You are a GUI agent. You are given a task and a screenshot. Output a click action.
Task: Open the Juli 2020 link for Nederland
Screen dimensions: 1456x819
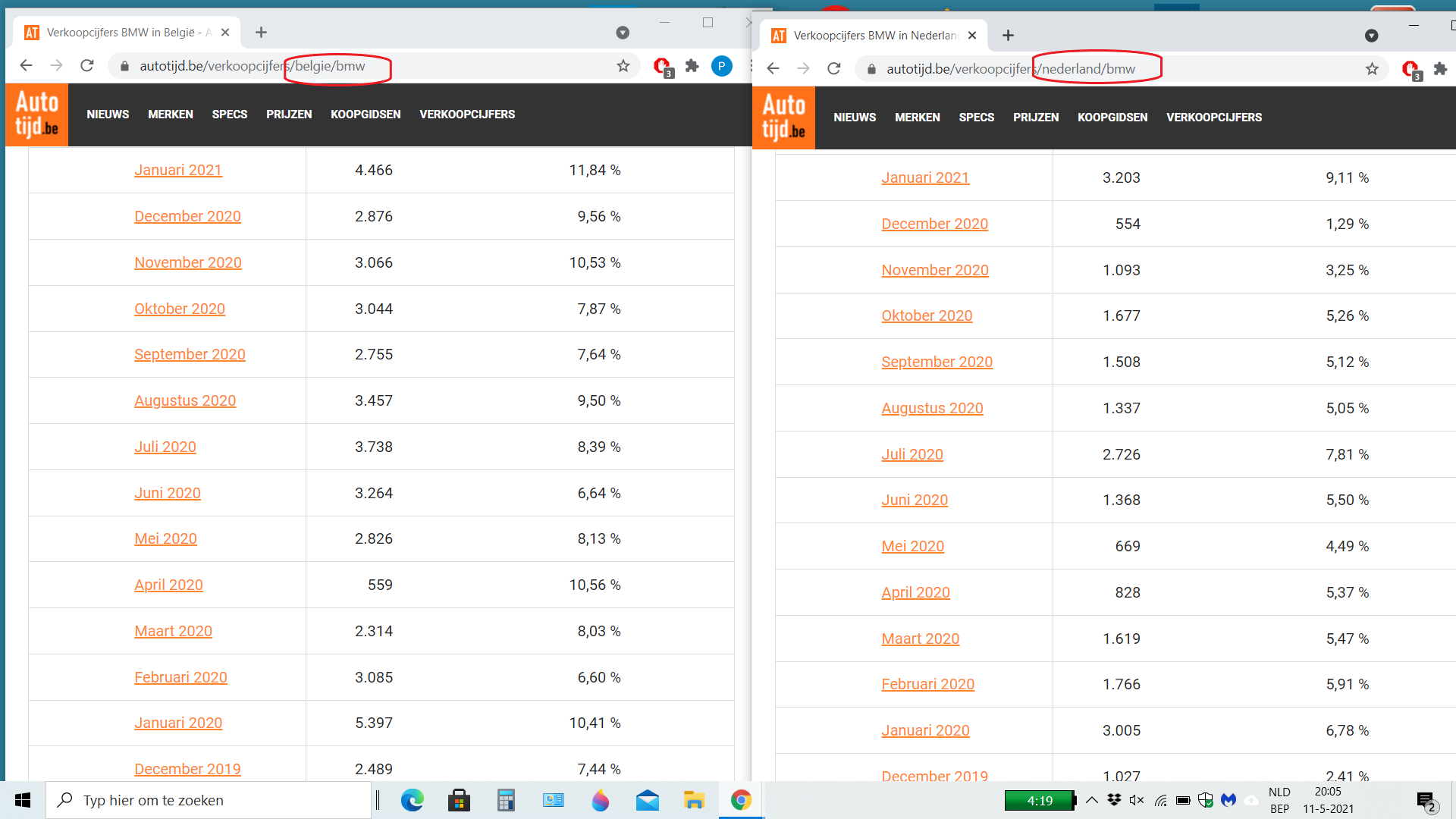click(912, 454)
